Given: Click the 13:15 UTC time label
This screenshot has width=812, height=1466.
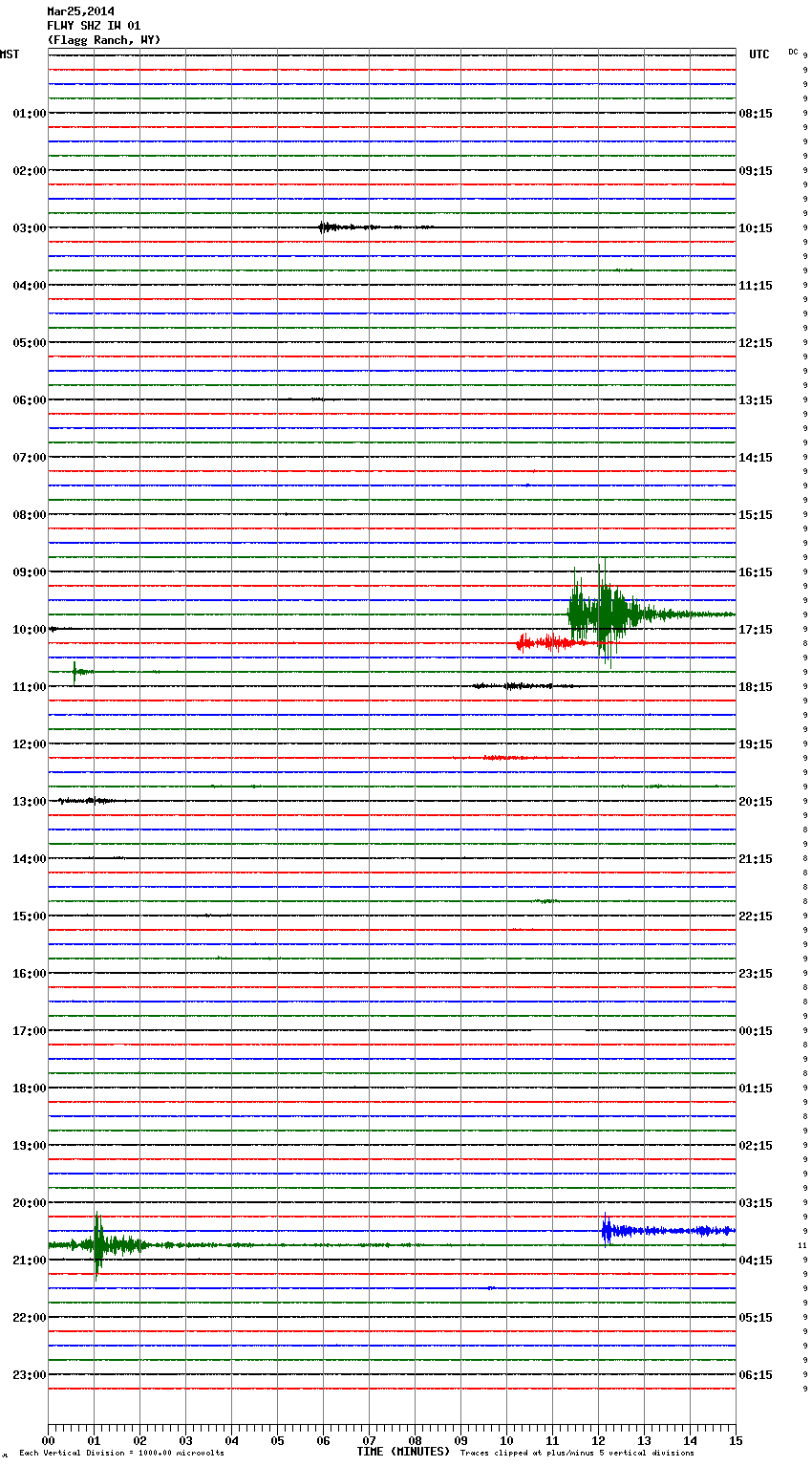Looking at the screenshot, I should click(x=756, y=400).
